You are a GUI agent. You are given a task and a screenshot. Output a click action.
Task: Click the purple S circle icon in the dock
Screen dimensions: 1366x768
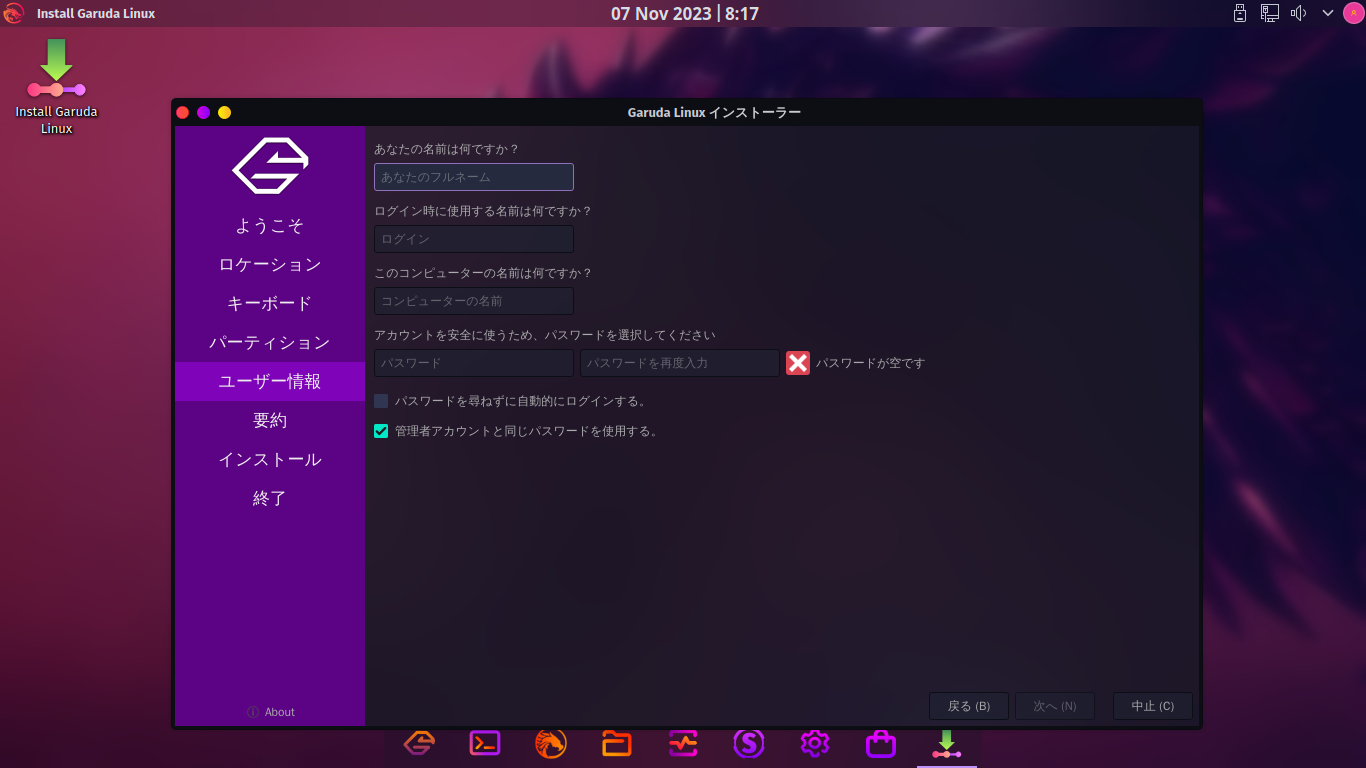pos(749,743)
